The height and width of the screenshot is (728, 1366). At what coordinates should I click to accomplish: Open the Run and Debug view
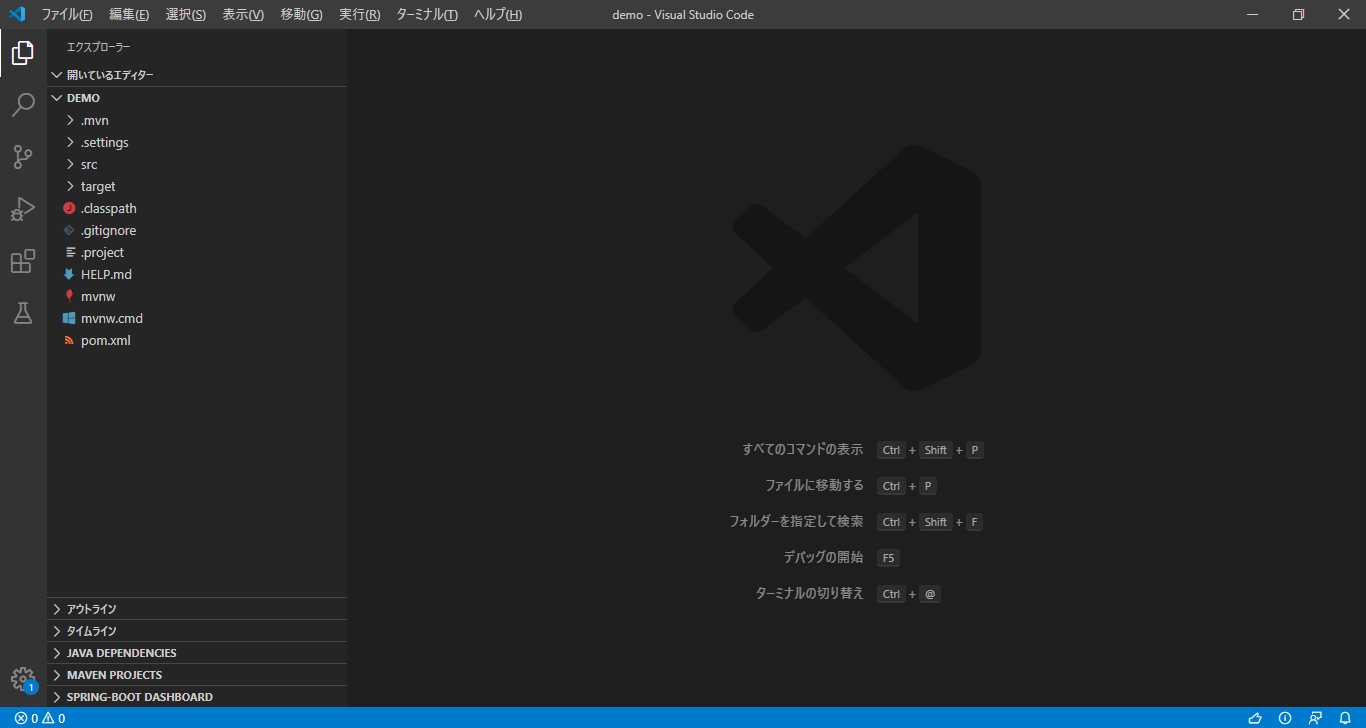pyautogui.click(x=23, y=209)
